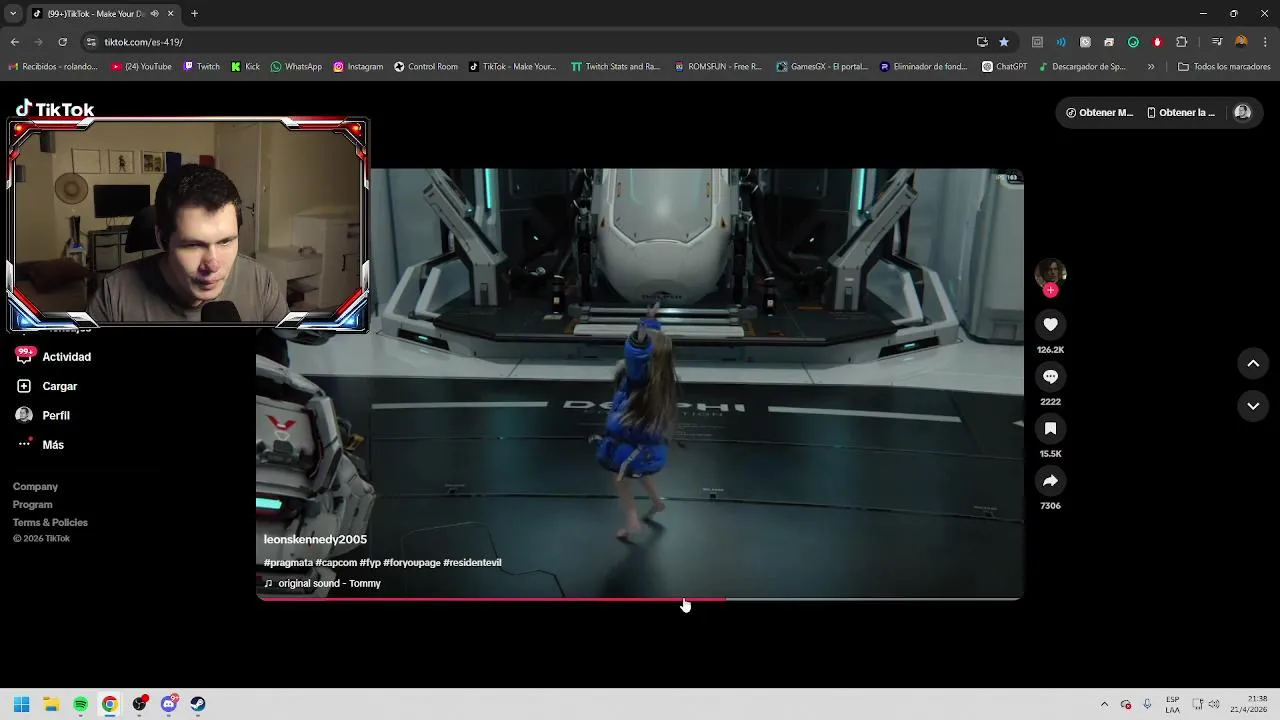This screenshot has width=1280, height=720.
Task: Go to next video with down chevron
Action: pos(1253,405)
